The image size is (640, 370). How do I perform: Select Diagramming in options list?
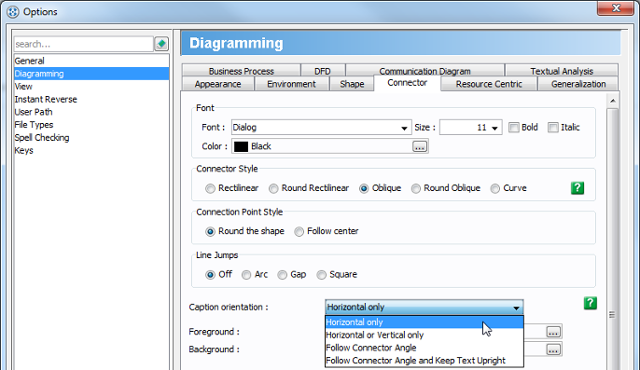tap(91, 74)
